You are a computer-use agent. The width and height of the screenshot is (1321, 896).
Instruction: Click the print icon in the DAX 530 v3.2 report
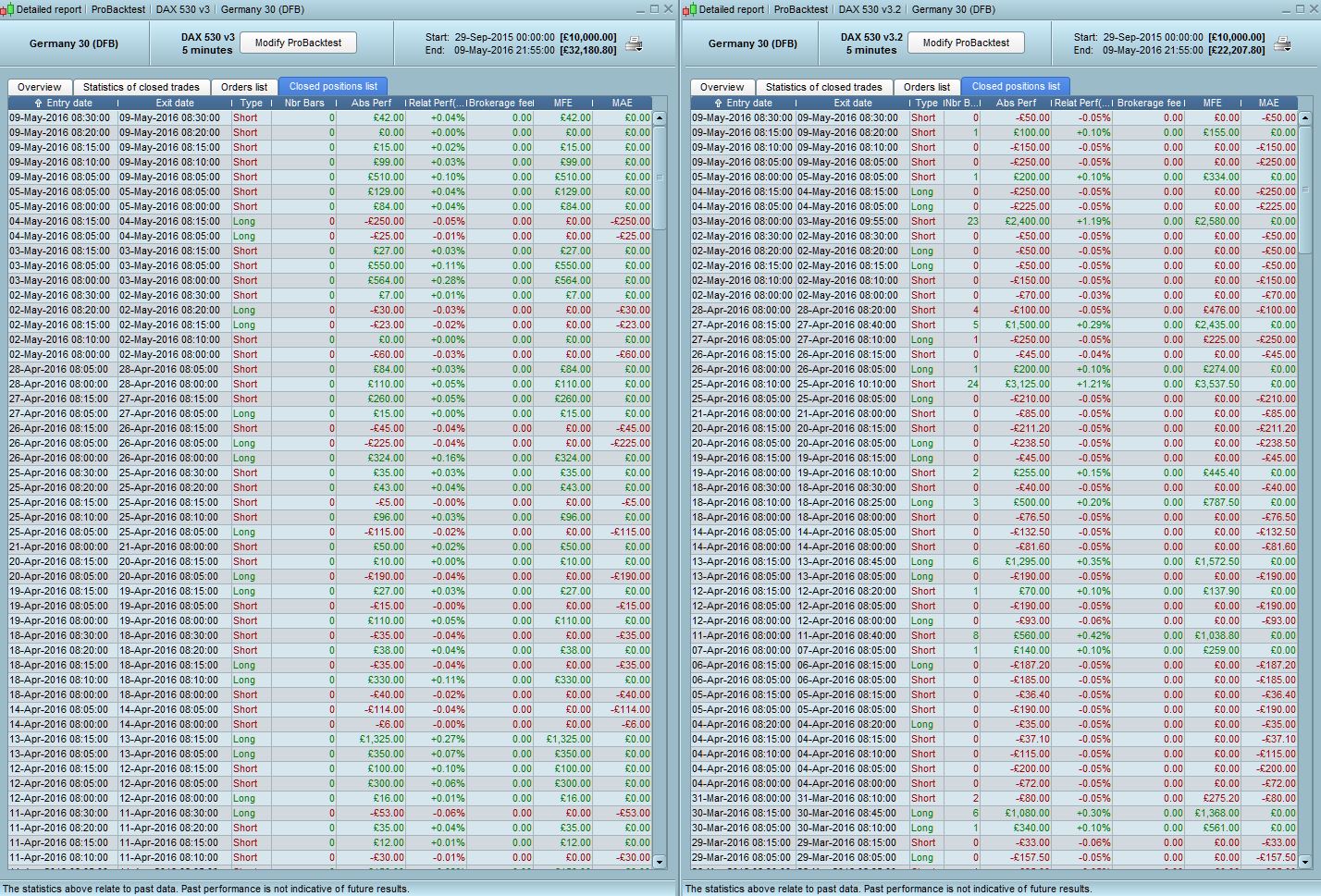click(1282, 43)
